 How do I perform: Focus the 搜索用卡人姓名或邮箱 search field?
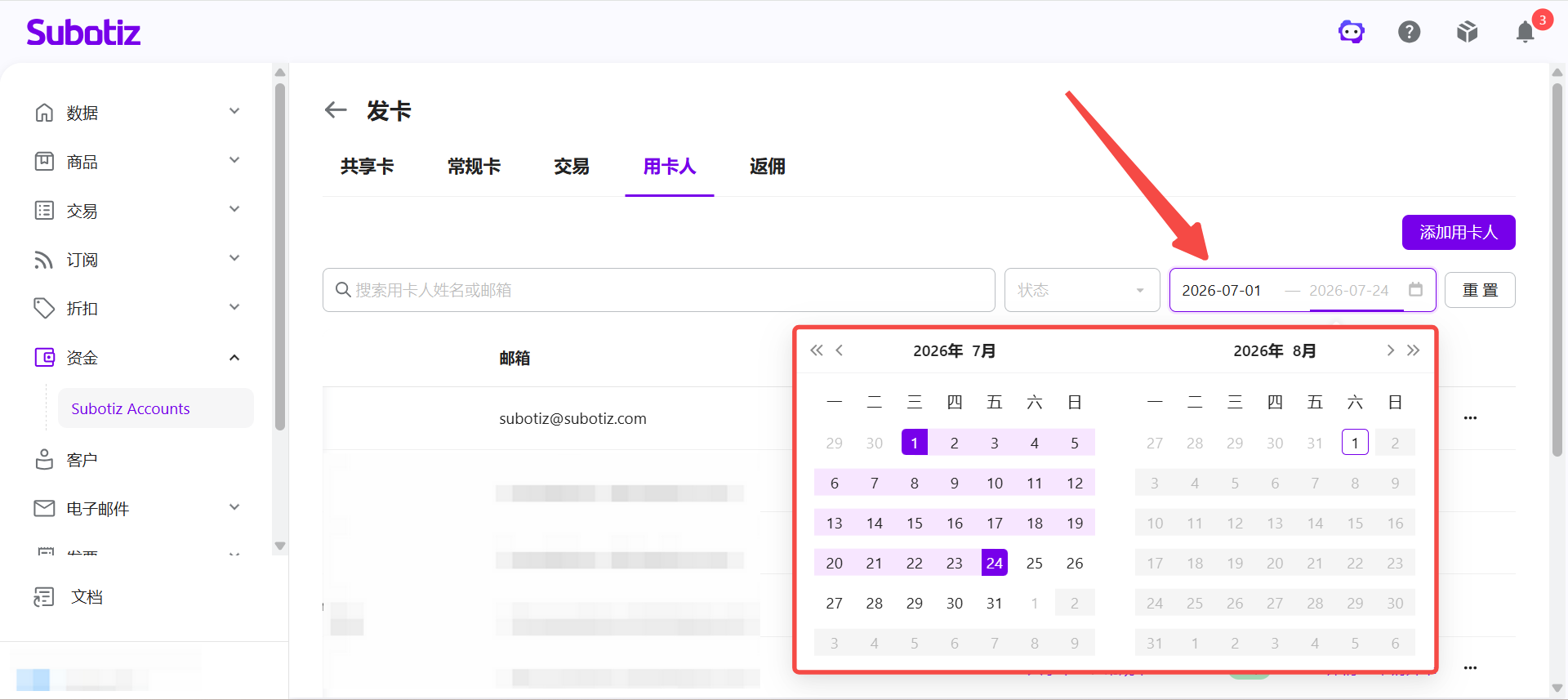click(x=659, y=290)
